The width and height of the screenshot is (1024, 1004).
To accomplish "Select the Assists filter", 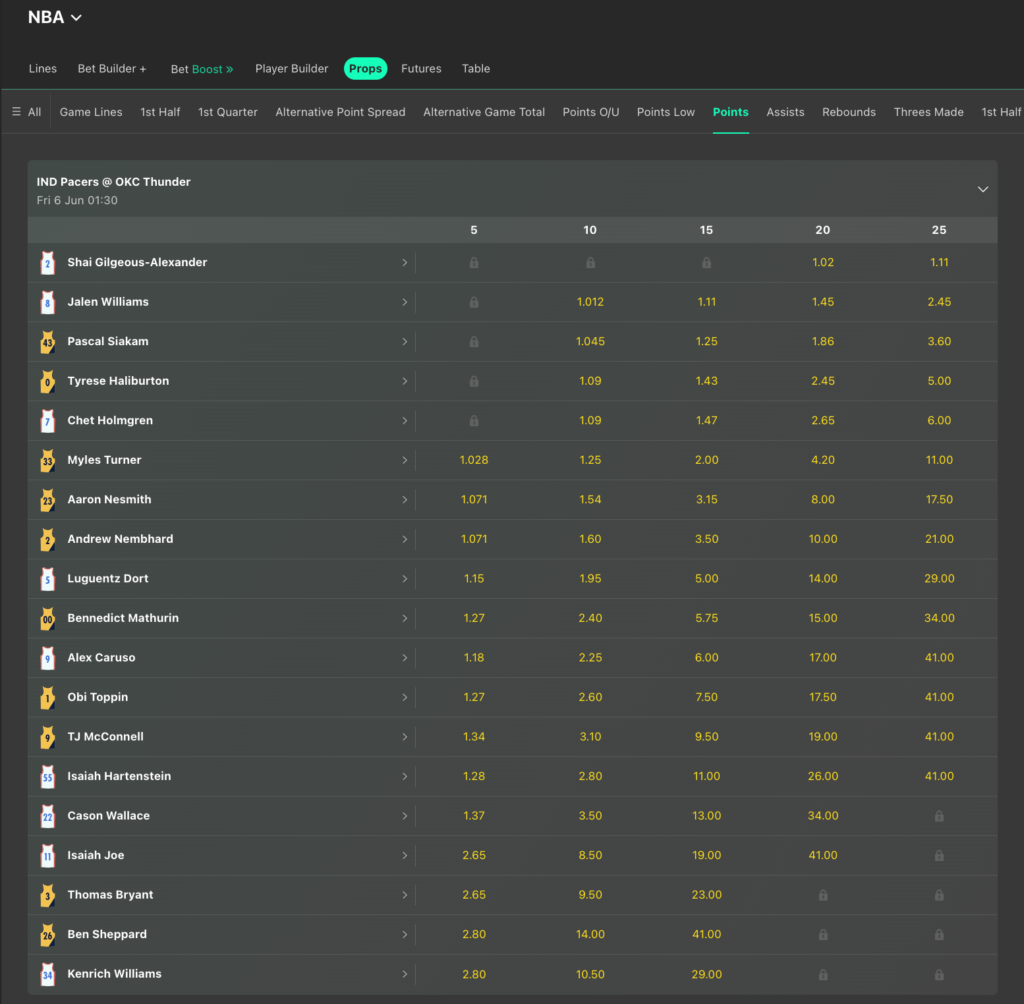I will [x=785, y=112].
